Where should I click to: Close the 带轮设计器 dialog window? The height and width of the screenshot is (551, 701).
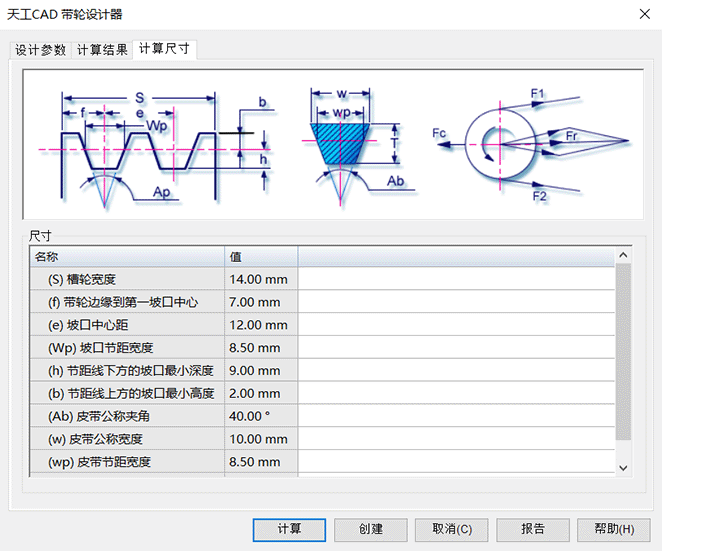coord(644,14)
